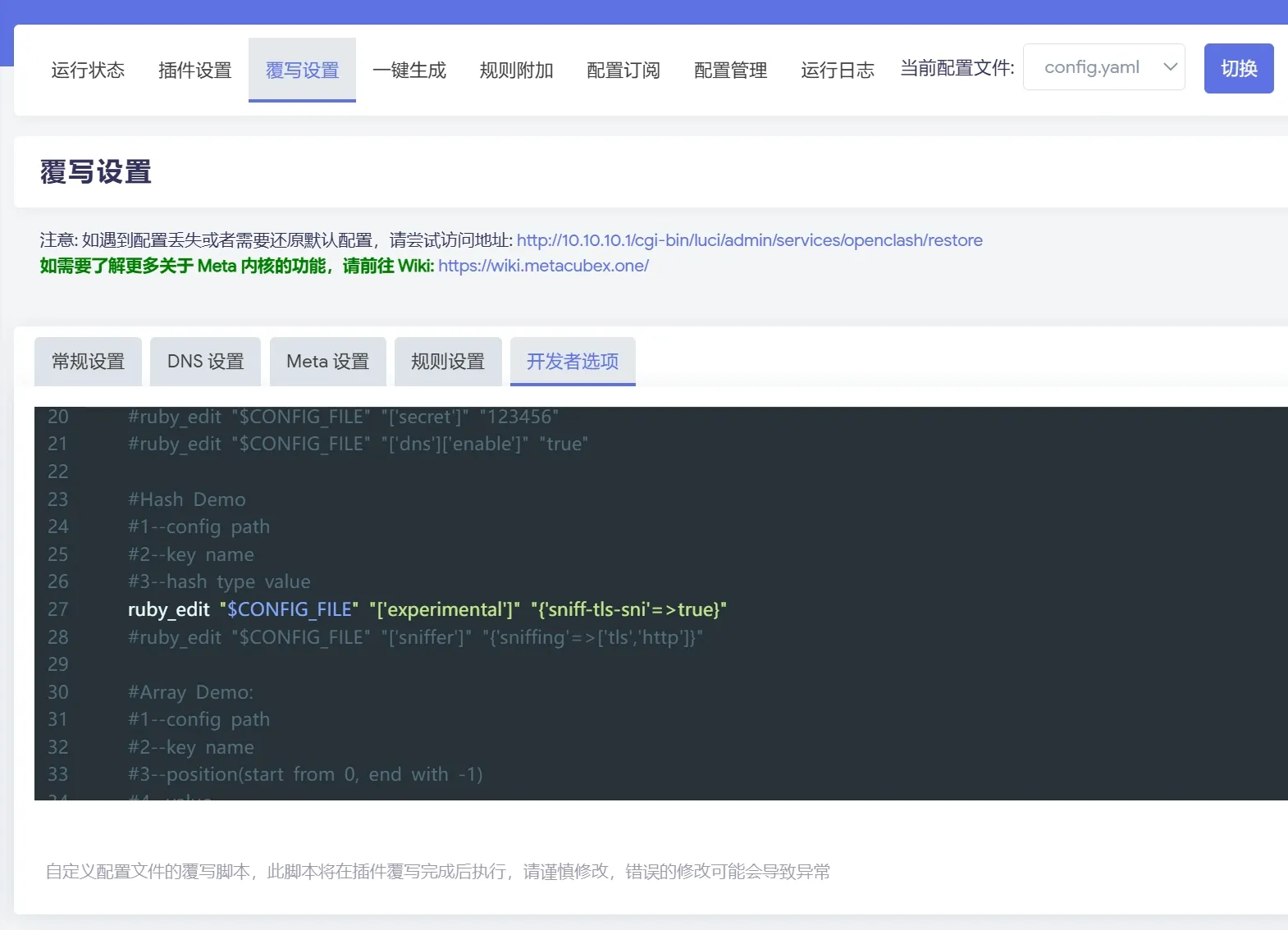This screenshot has height=930, width=1288.
Task: View the 运行日志 tab
Action: 838,71
